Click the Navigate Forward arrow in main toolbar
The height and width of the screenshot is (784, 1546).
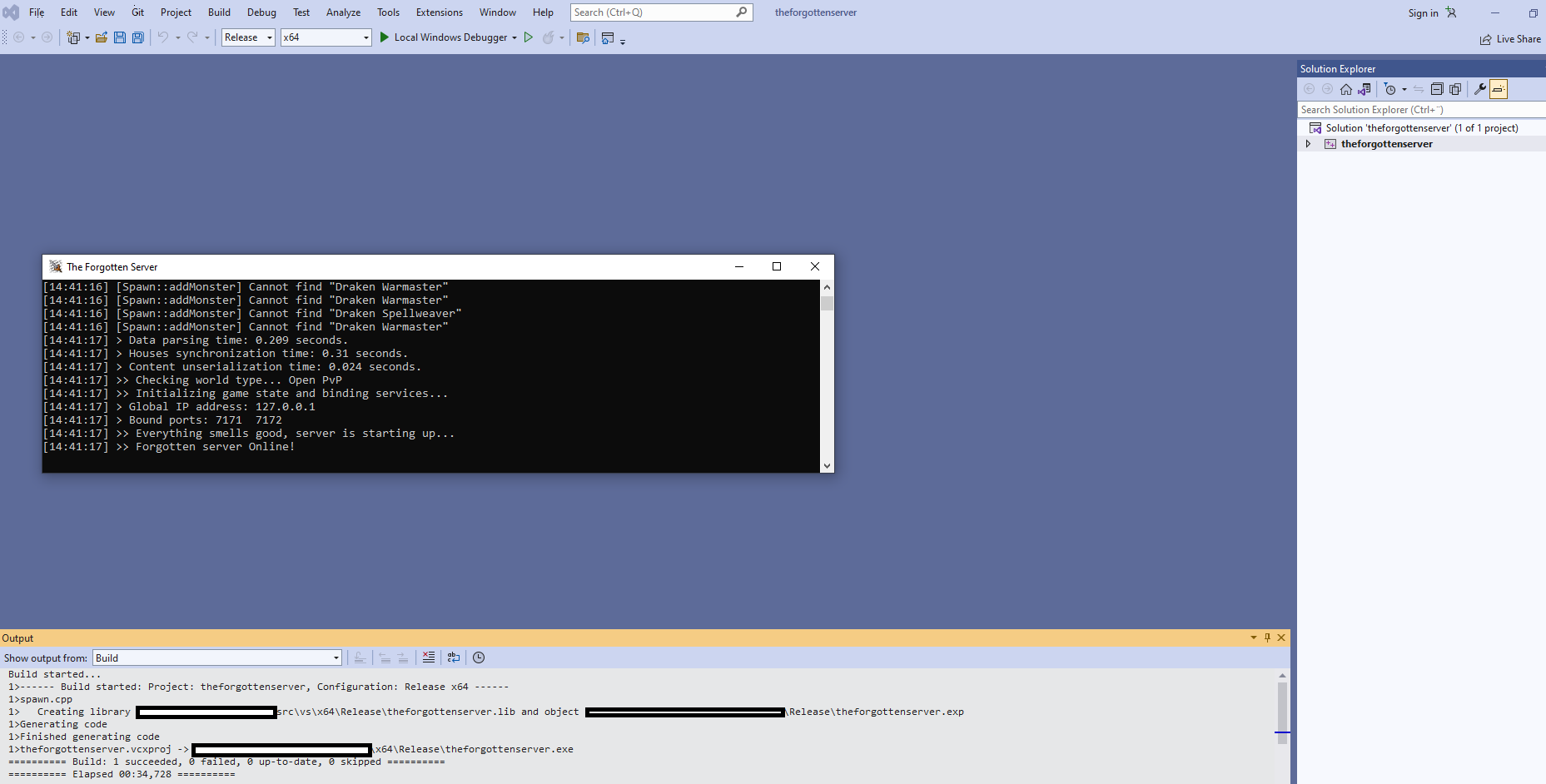[x=47, y=37]
